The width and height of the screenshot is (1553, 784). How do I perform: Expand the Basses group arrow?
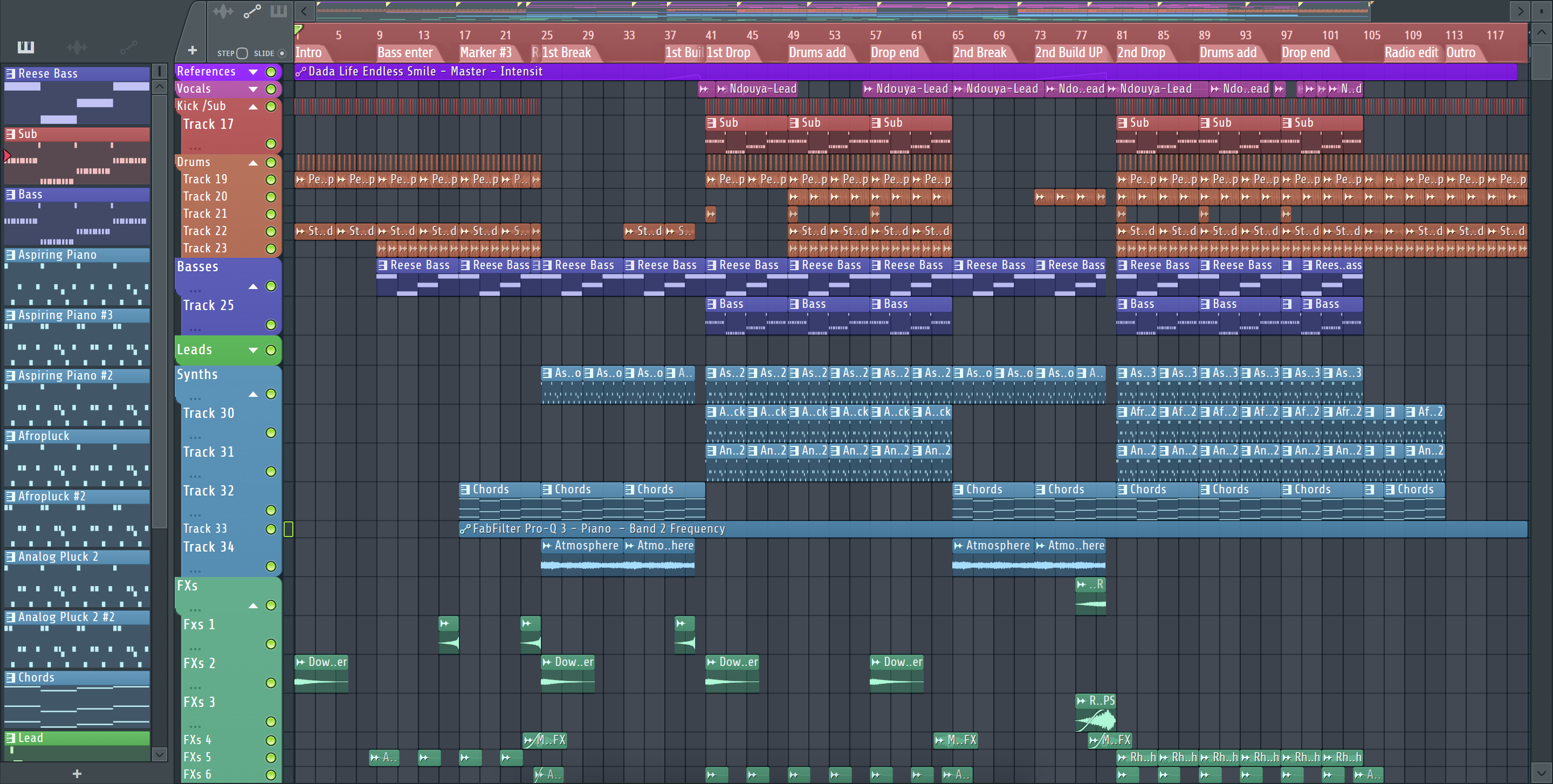point(253,286)
